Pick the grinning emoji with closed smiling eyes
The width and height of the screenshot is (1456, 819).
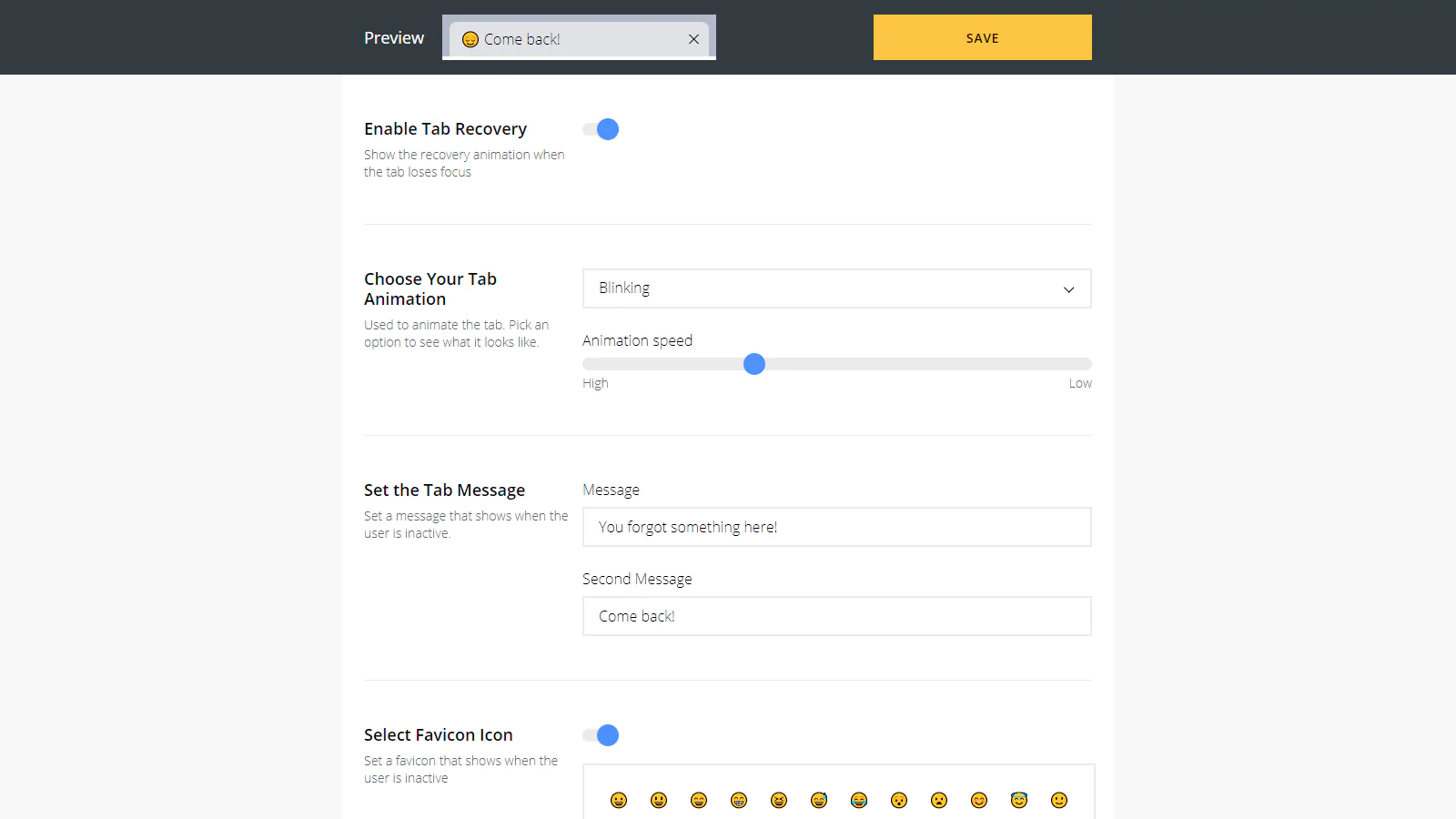[x=699, y=800]
